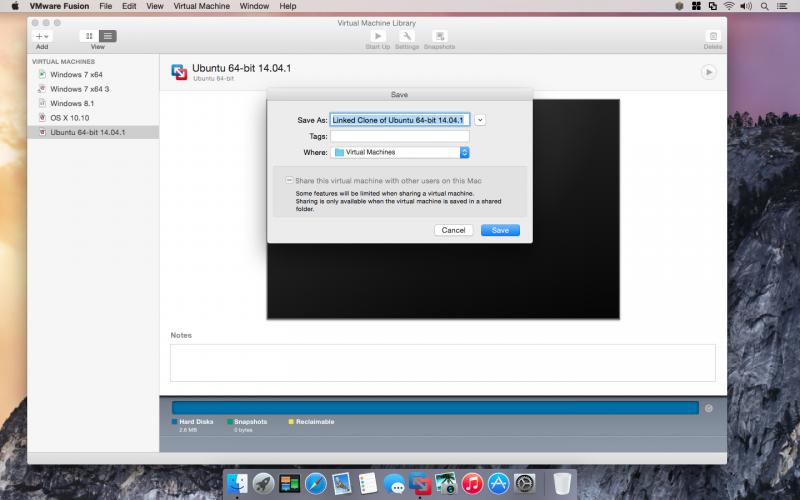800x500 pixels.
Task: Click the Start Up toolbar icon
Action: pyautogui.click(x=378, y=36)
